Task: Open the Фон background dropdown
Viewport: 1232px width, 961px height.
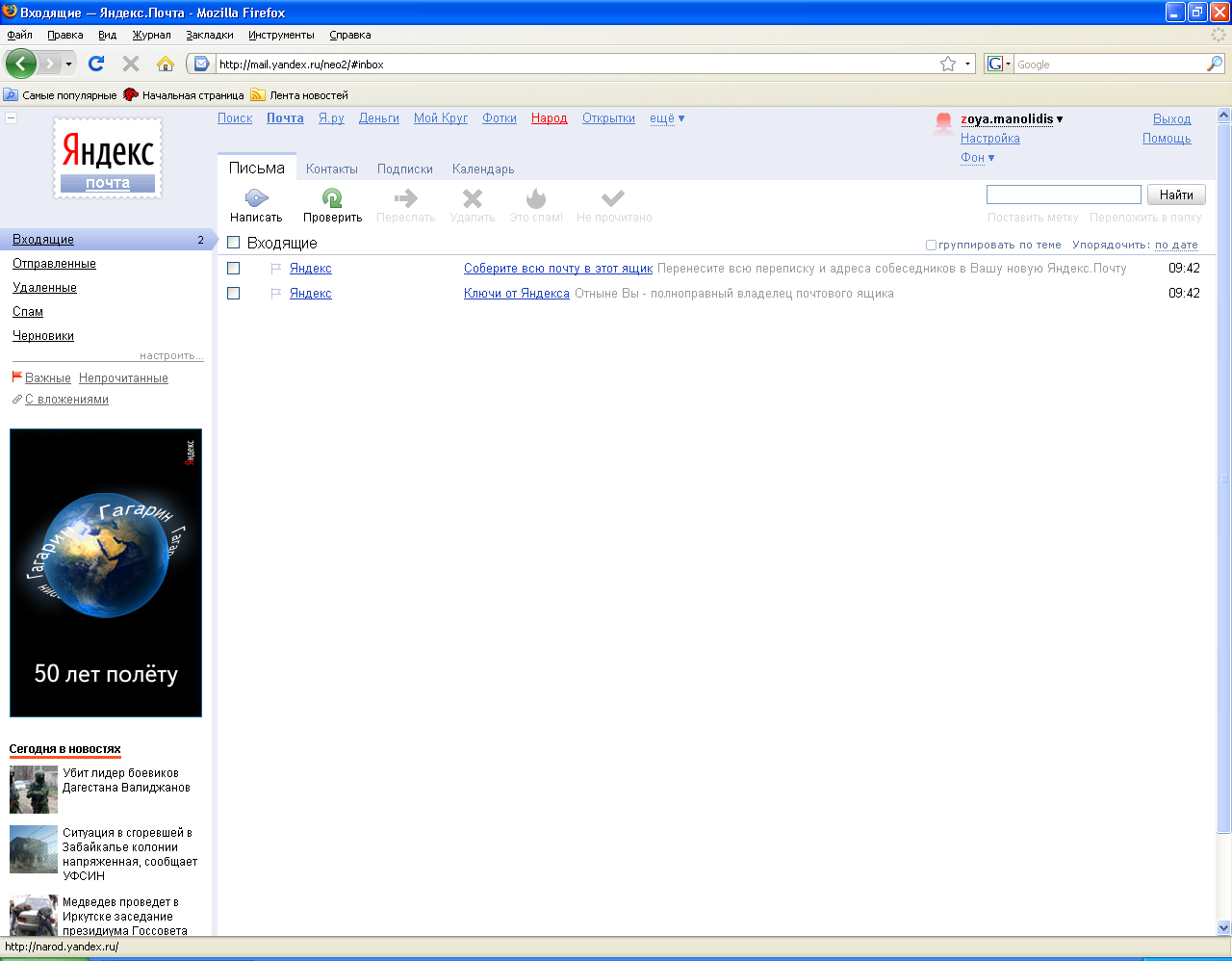Action: (x=977, y=158)
